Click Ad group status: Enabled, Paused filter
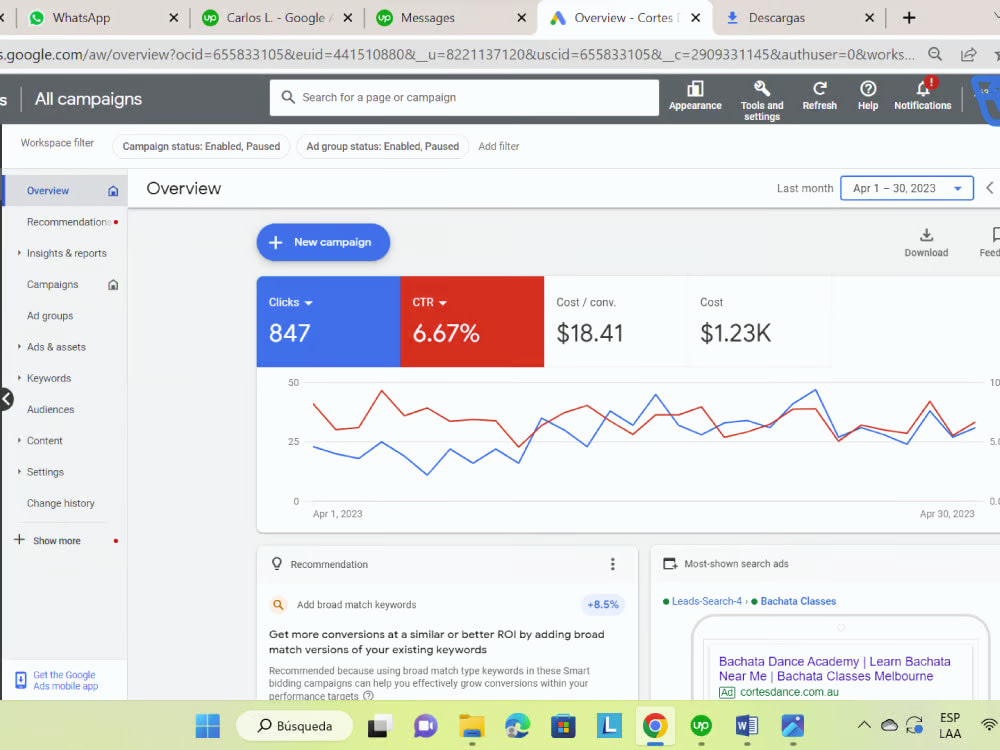This screenshot has width=1000, height=750. coord(383,146)
